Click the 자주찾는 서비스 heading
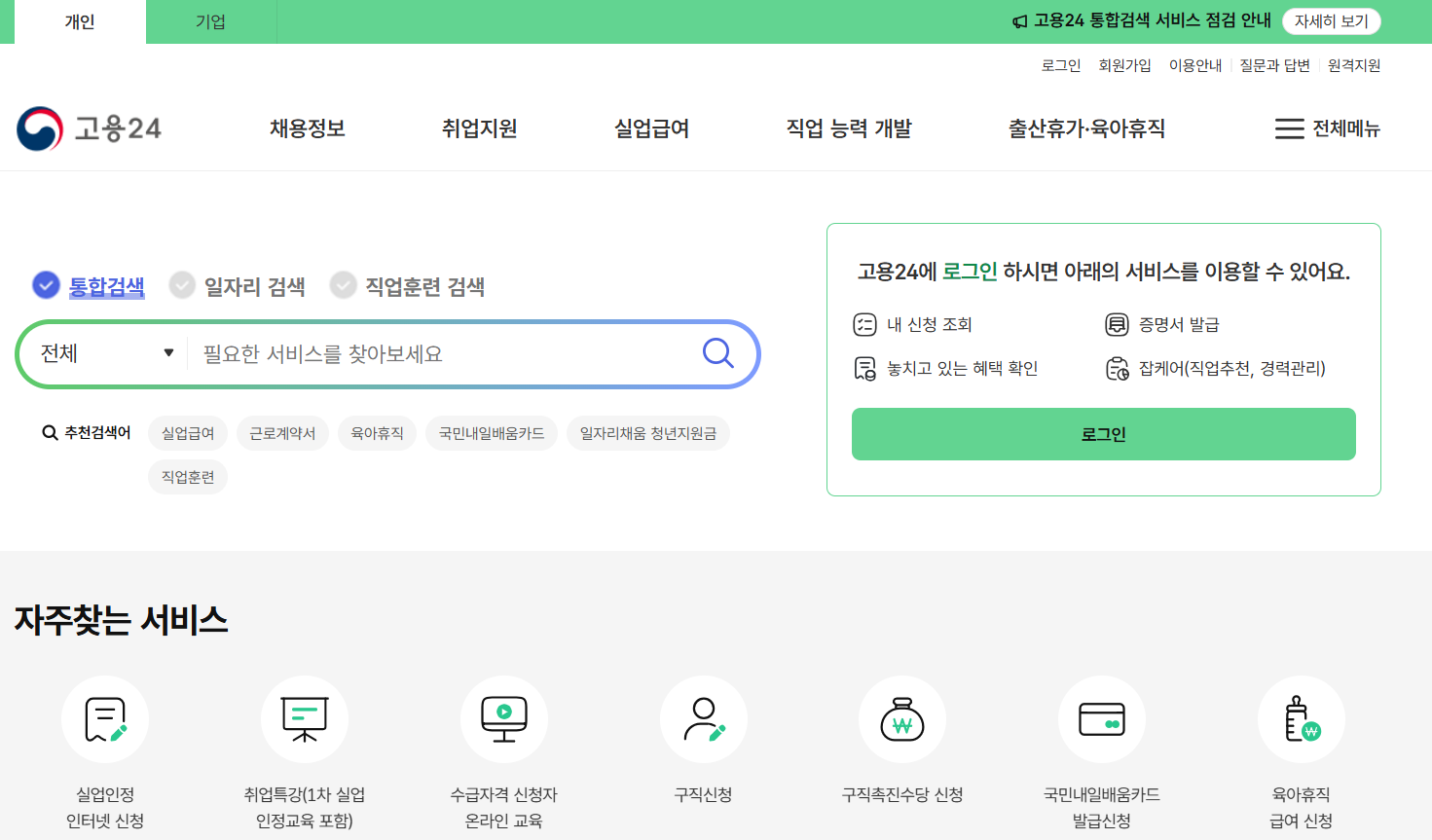The width and height of the screenshot is (1432, 840). tap(122, 620)
